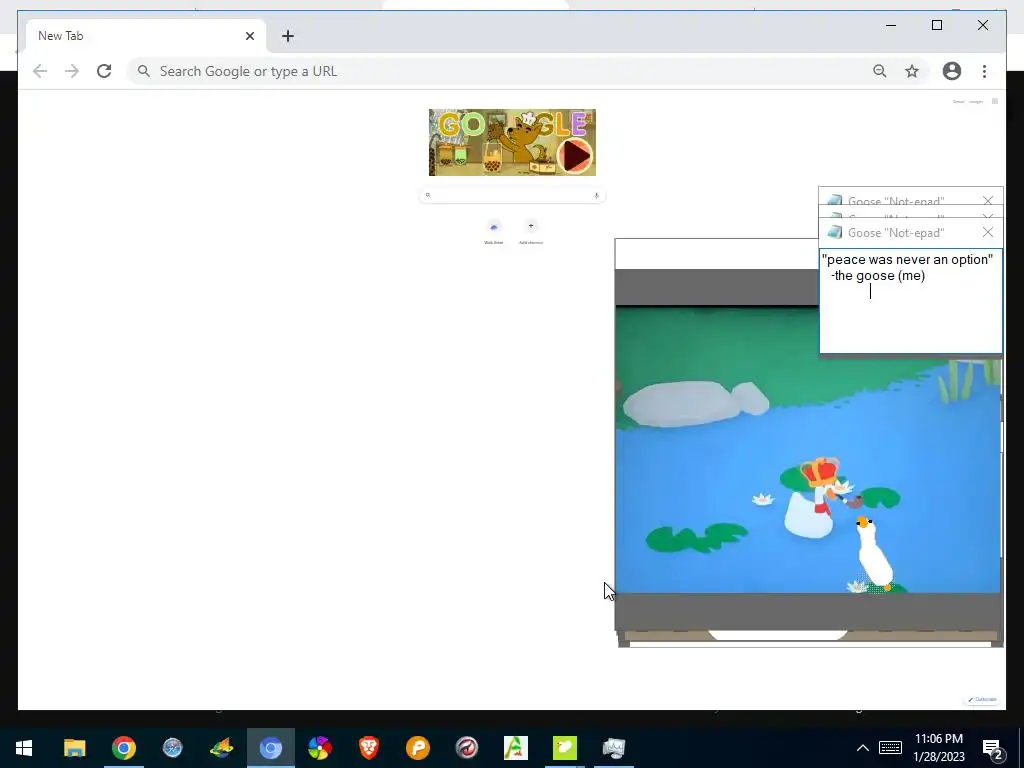The image size is (1024, 768).
Task: Open the zoom magnifier icon in the address bar
Action: (880, 71)
